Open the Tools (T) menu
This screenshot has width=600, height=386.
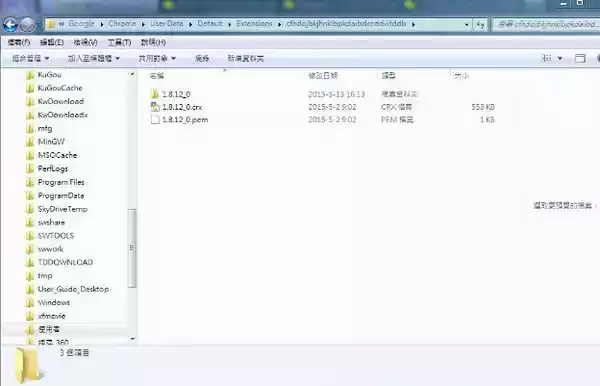point(119,42)
